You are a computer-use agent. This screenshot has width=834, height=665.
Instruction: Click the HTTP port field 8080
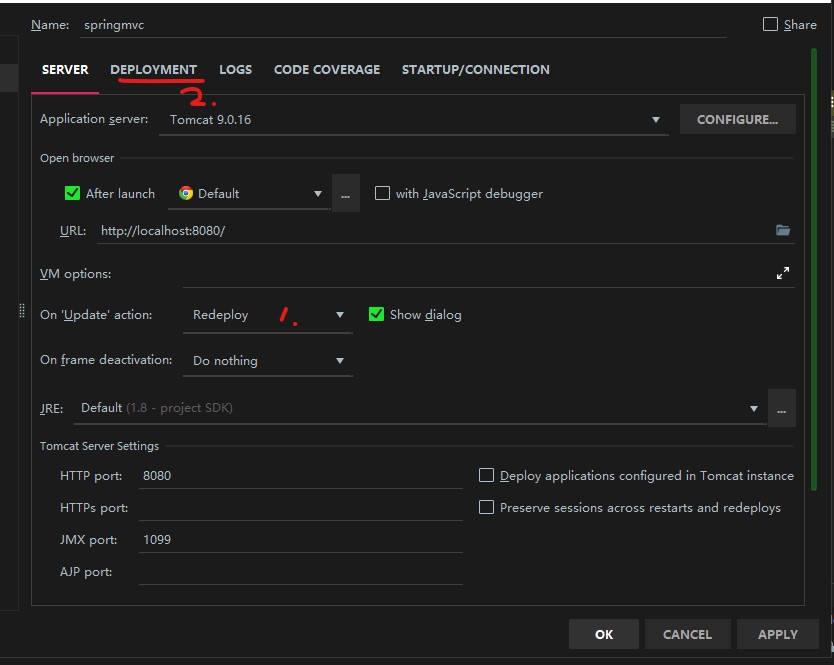(x=301, y=476)
